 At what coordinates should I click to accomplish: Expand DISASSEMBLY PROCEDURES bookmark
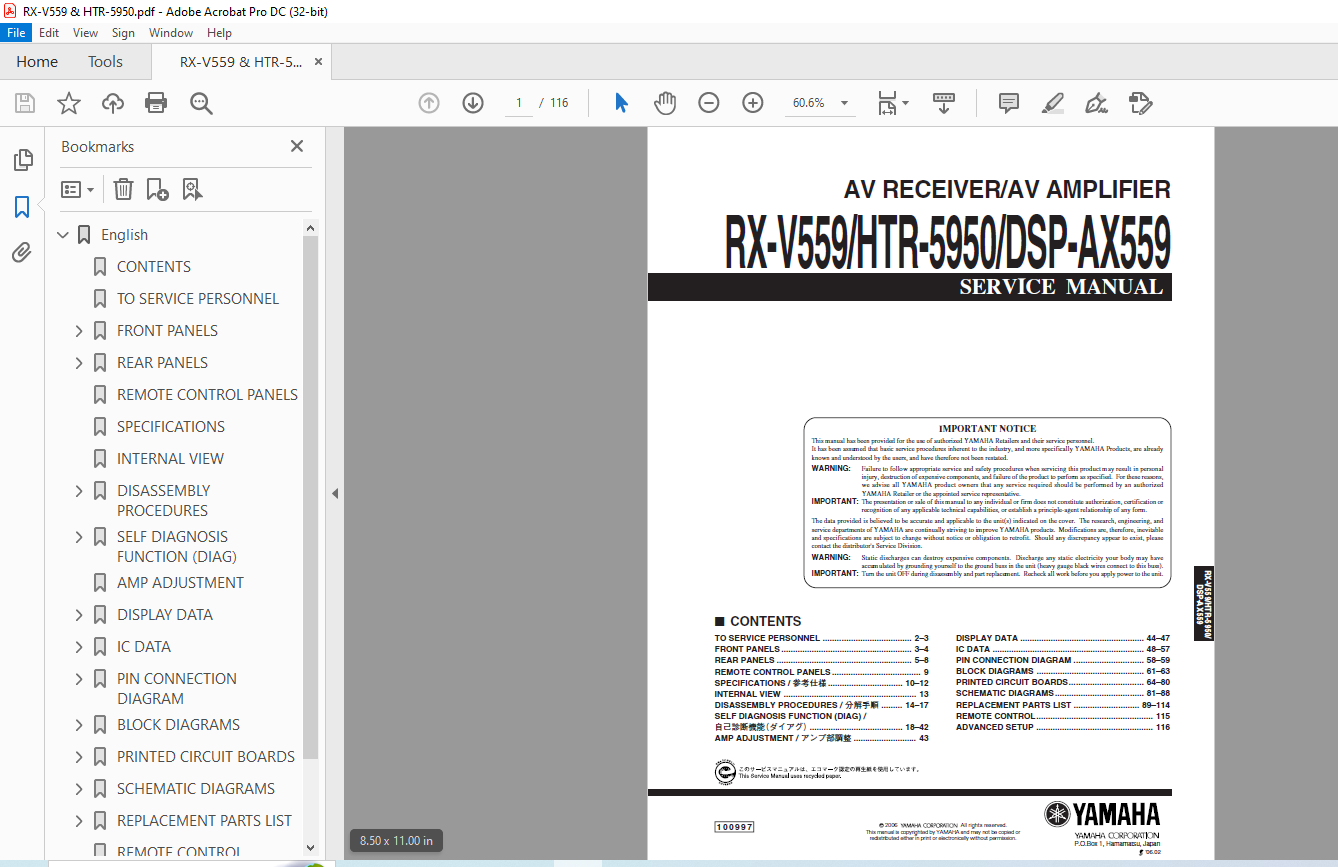[x=79, y=491]
